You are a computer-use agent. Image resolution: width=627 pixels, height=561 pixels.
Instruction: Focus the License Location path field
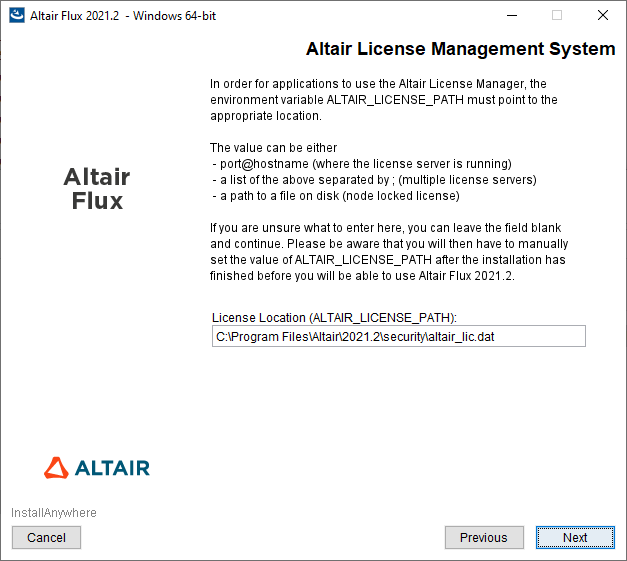point(398,337)
